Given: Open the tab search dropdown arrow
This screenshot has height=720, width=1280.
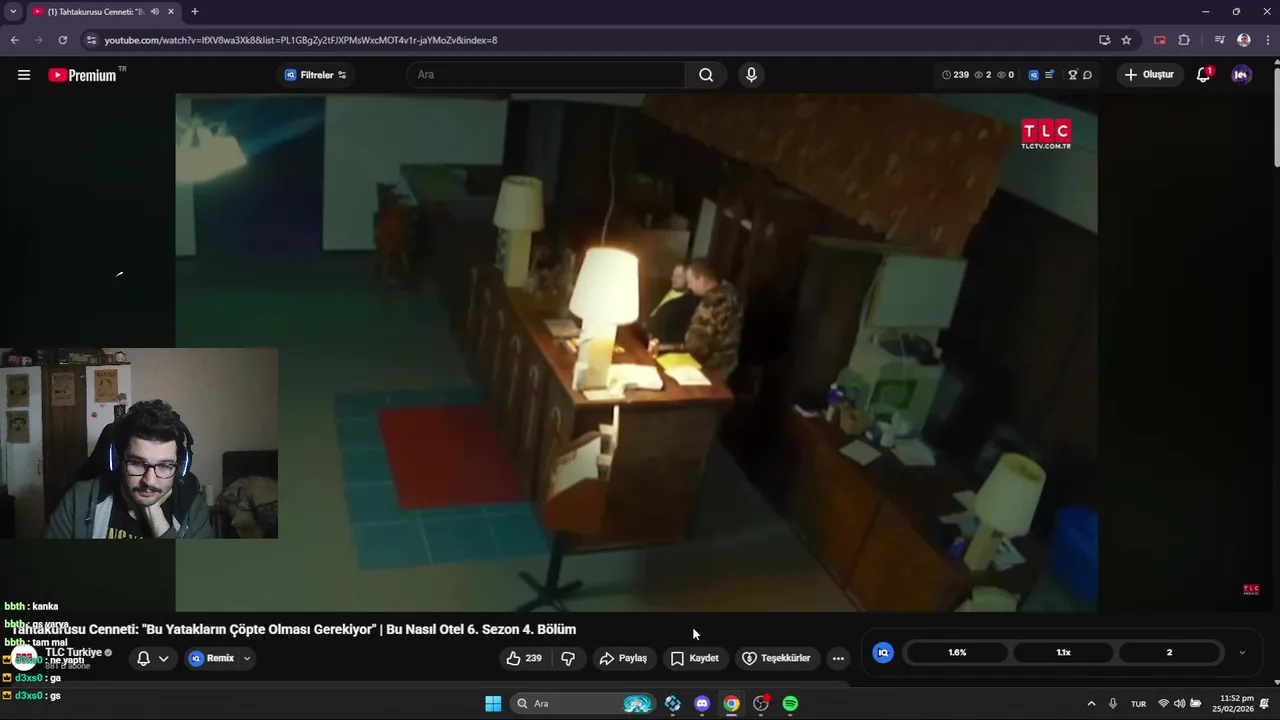Looking at the screenshot, I should click(x=13, y=12).
